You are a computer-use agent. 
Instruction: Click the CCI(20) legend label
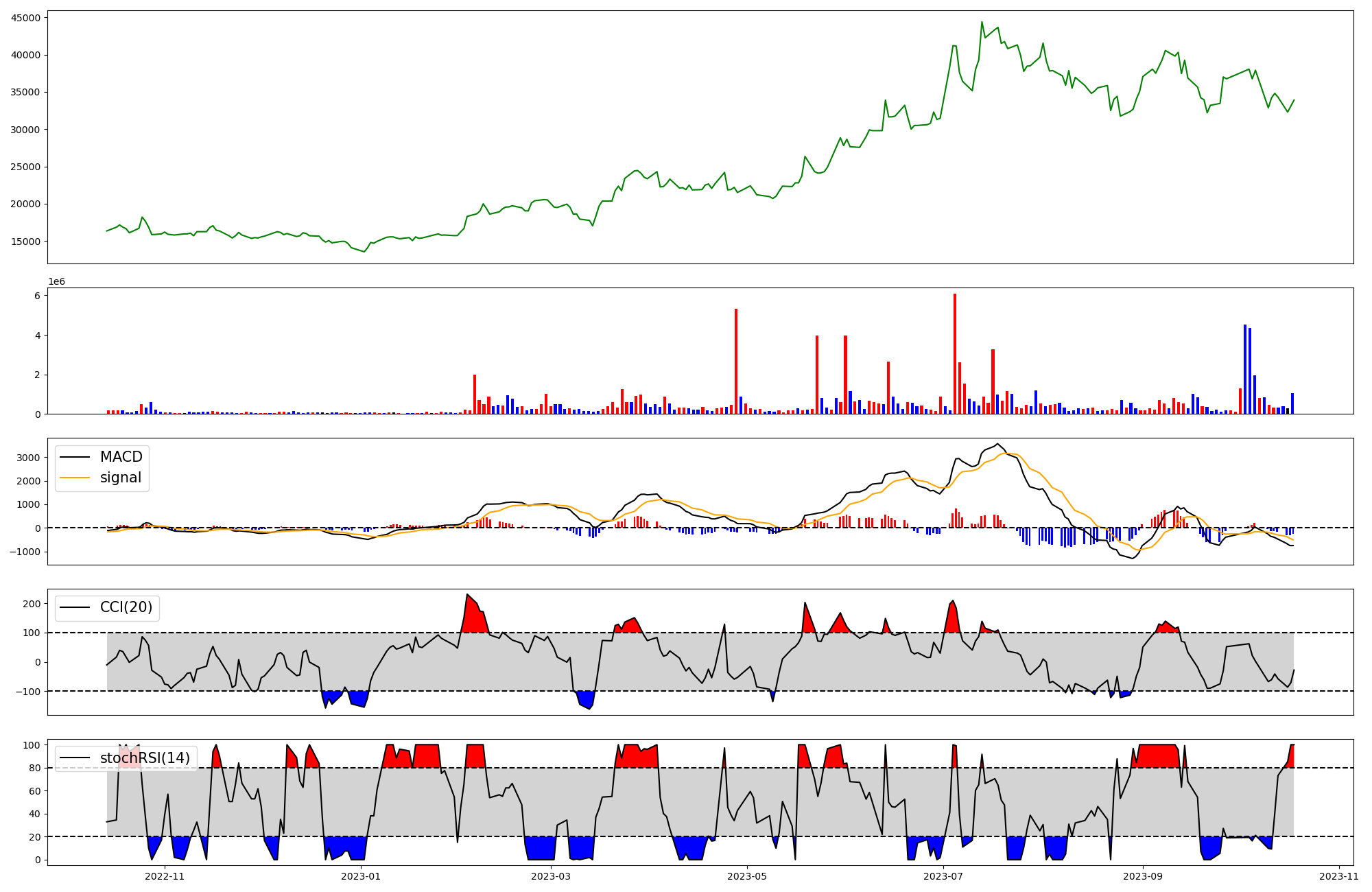[126, 607]
